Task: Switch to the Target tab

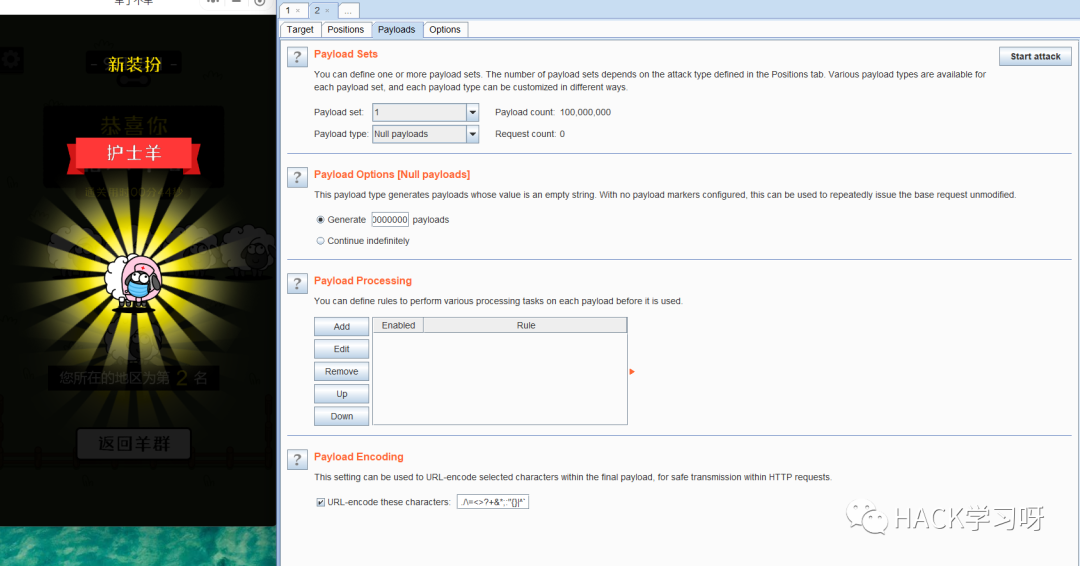Action: pyautogui.click(x=300, y=30)
